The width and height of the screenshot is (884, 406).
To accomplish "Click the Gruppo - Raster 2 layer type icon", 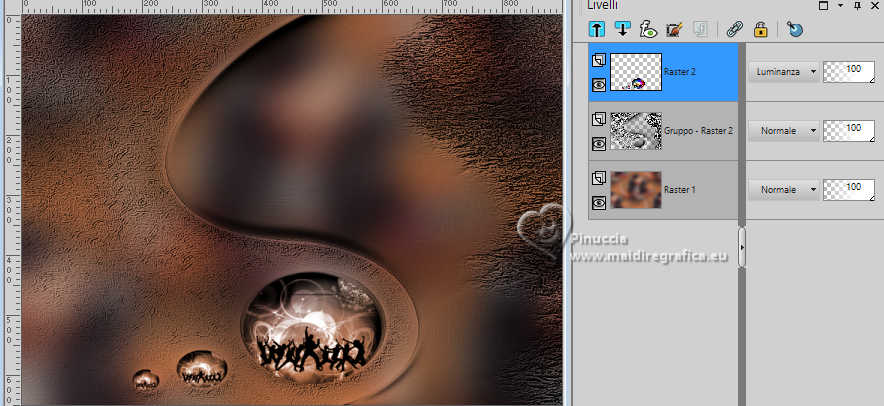I will coord(599,119).
